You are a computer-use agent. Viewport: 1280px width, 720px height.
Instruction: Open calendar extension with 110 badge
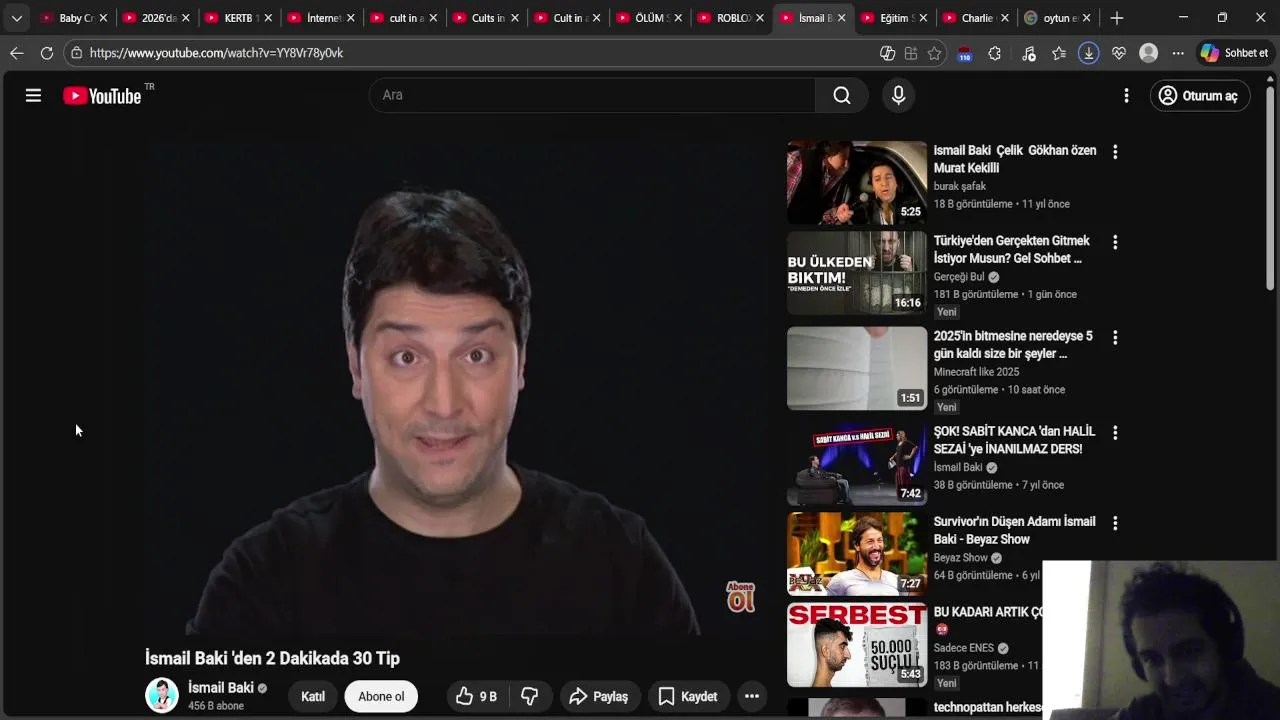point(964,54)
